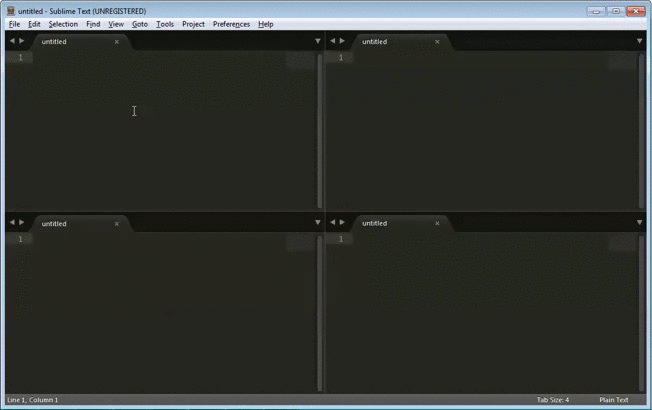Open the Find menu
Image resolution: width=652 pixels, height=410 pixels.
[x=93, y=24]
